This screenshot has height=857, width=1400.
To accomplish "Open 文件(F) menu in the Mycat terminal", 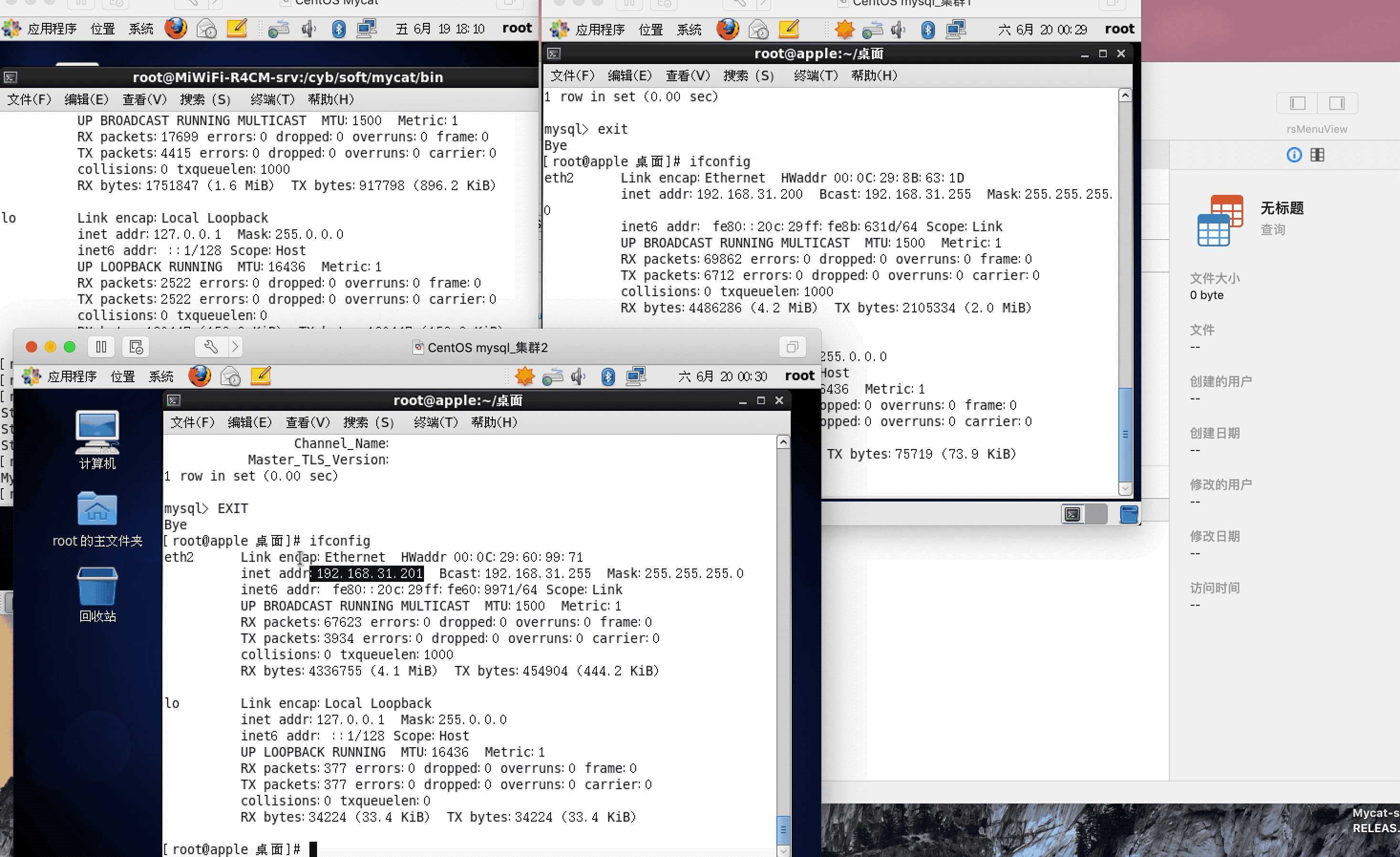I will (29, 99).
